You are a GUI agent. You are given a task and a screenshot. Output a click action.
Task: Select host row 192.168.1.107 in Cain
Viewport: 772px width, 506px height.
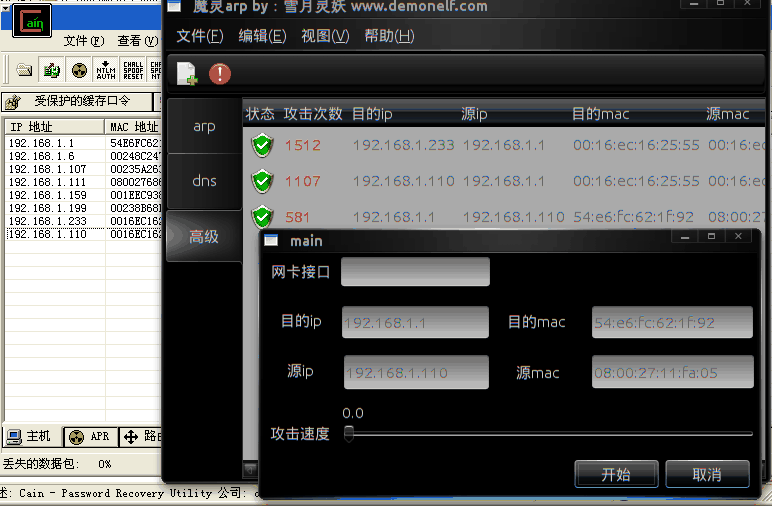pos(84,169)
